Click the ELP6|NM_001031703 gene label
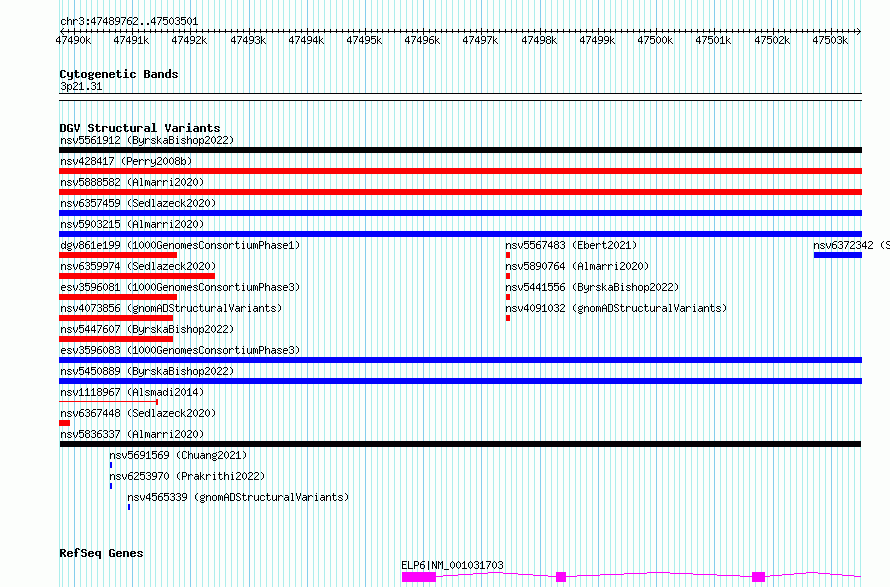The image size is (890, 587). click(452, 565)
